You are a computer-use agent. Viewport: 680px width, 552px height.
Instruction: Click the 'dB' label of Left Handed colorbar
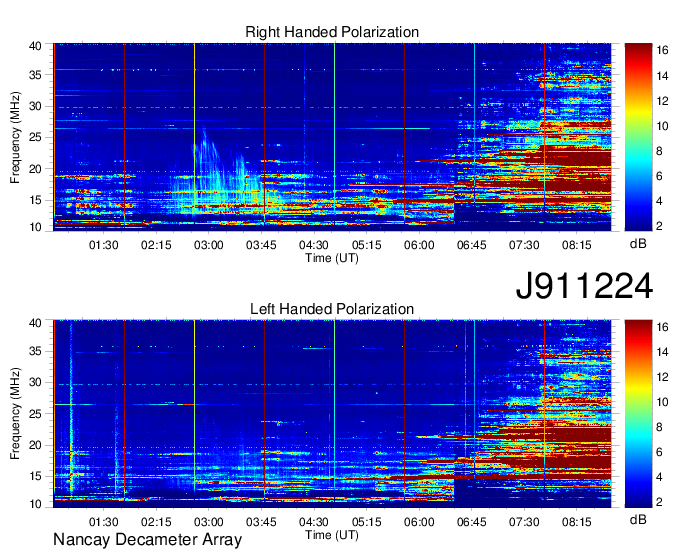click(638, 519)
